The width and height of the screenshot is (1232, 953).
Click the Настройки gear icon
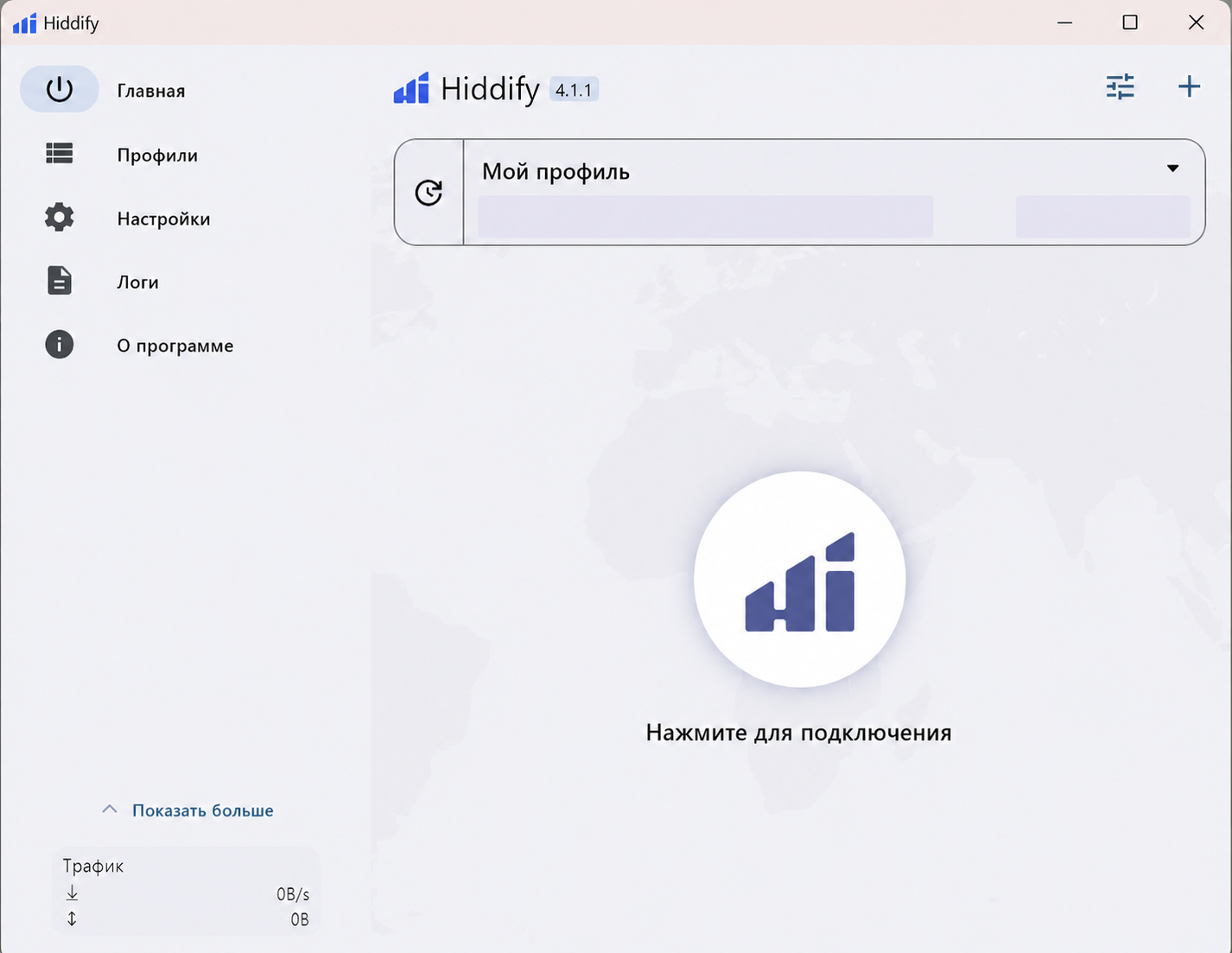[x=60, y=217]
